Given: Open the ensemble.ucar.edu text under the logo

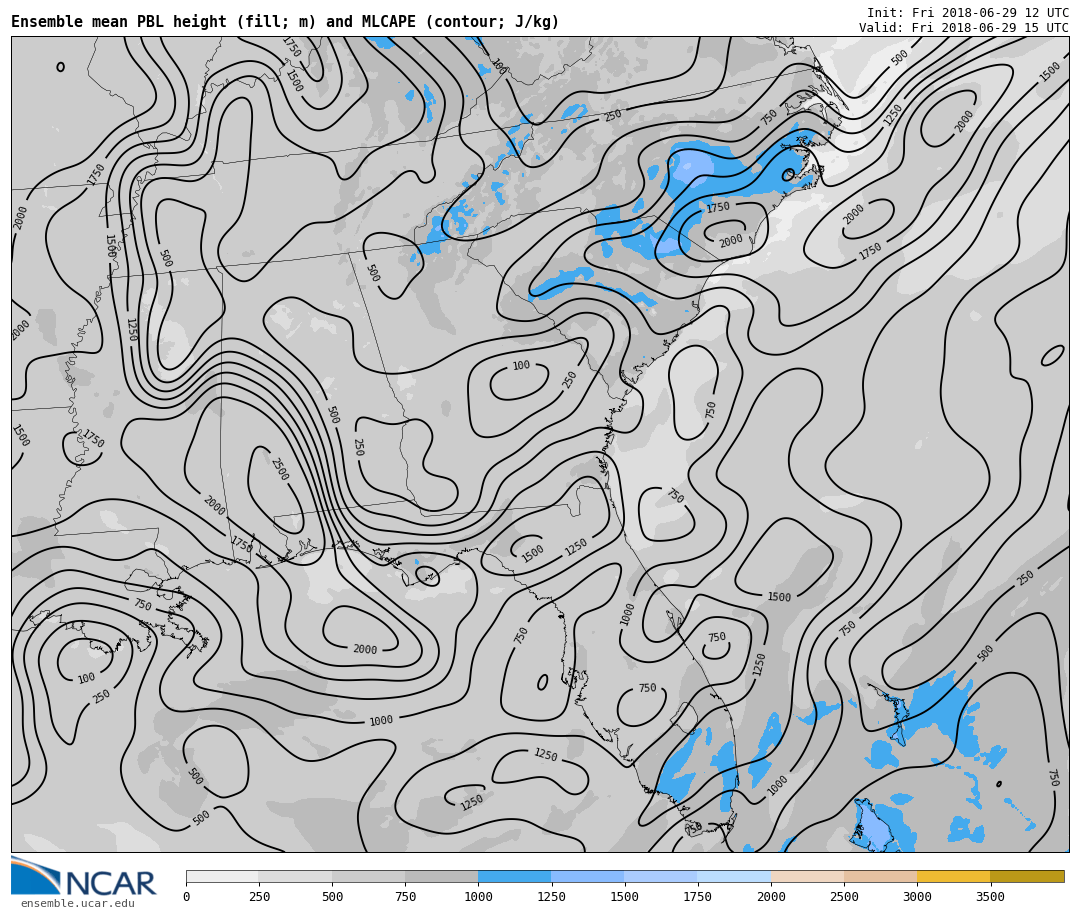Looking at the screenshot, I should (x=78, y=903).
